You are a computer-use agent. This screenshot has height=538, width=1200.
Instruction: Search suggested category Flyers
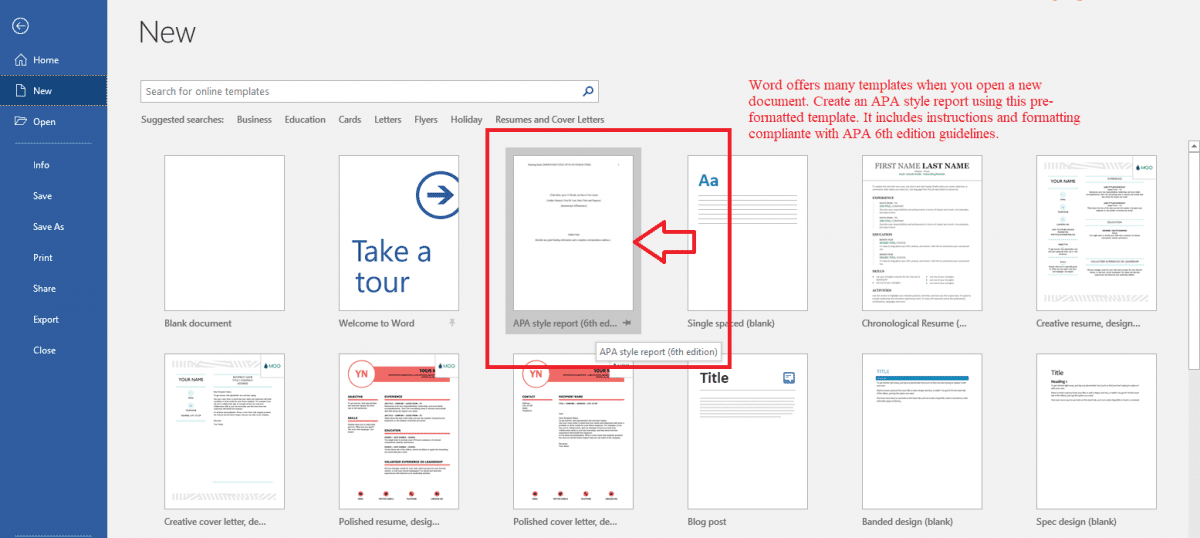(x=426, y=120)
